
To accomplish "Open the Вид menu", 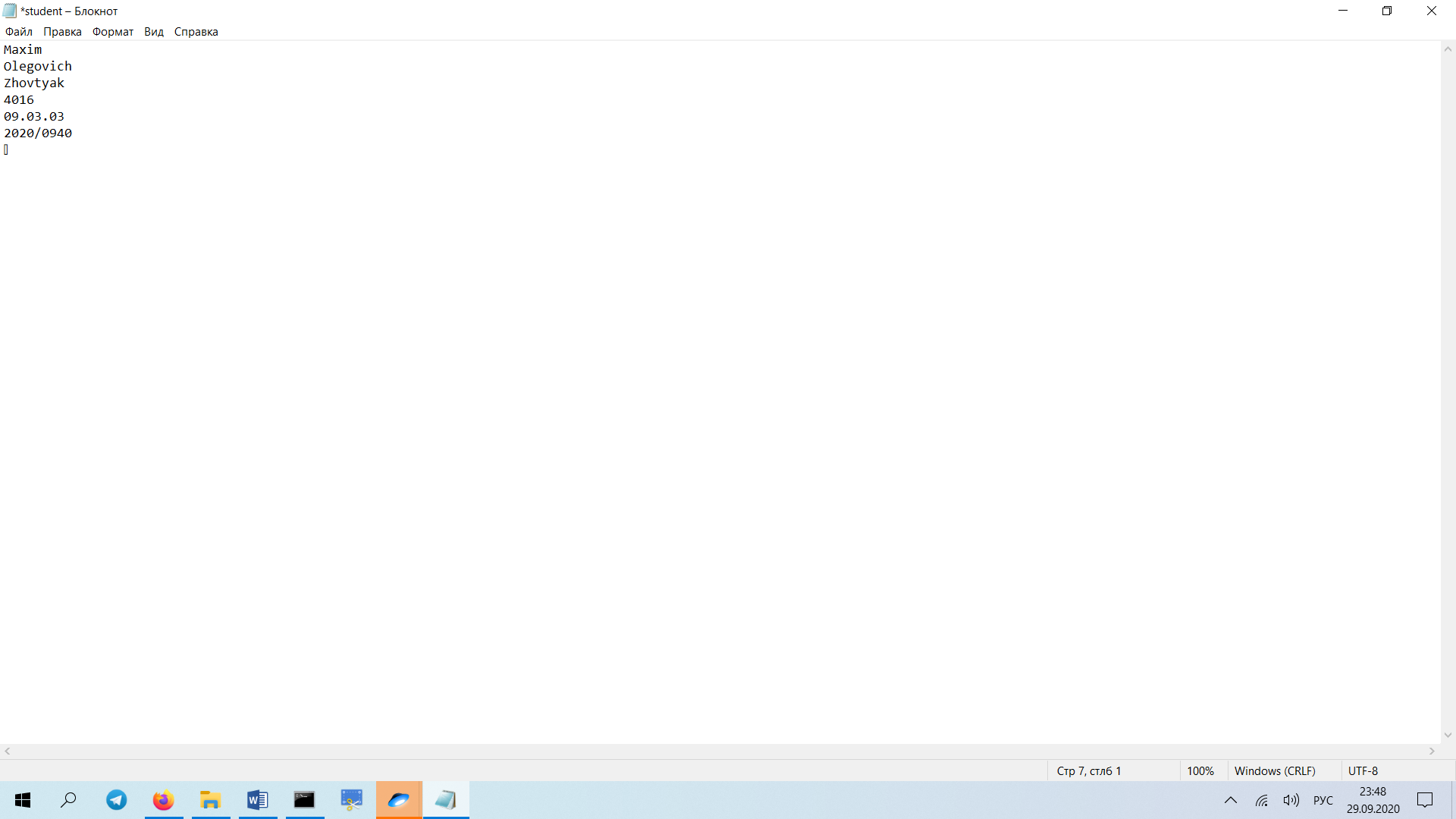I will click(154, 32).
